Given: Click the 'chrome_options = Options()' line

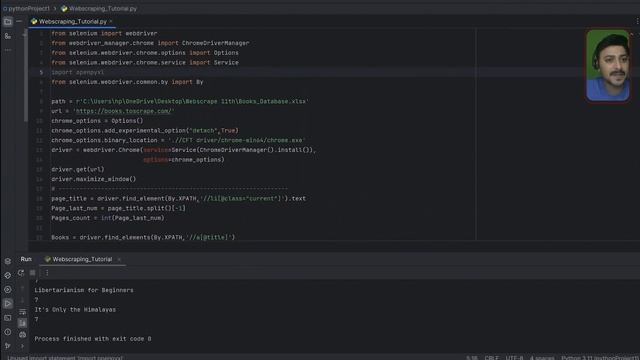Looking at the screenshot, I should [x=97, y=121].
